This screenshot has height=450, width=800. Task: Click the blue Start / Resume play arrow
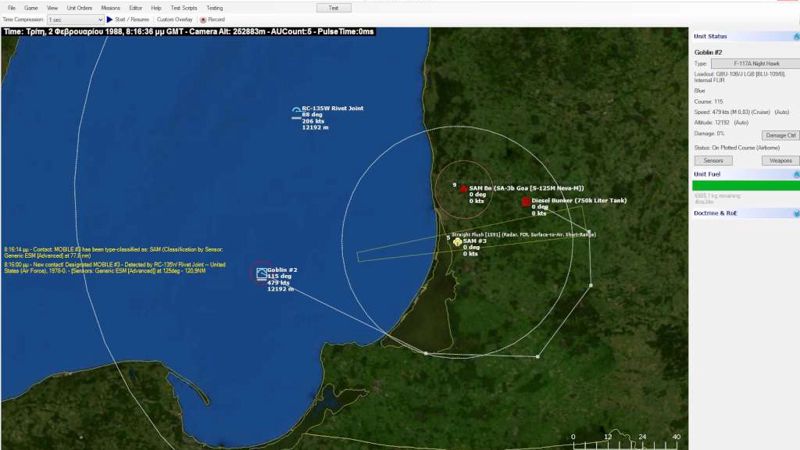point(109,19)
